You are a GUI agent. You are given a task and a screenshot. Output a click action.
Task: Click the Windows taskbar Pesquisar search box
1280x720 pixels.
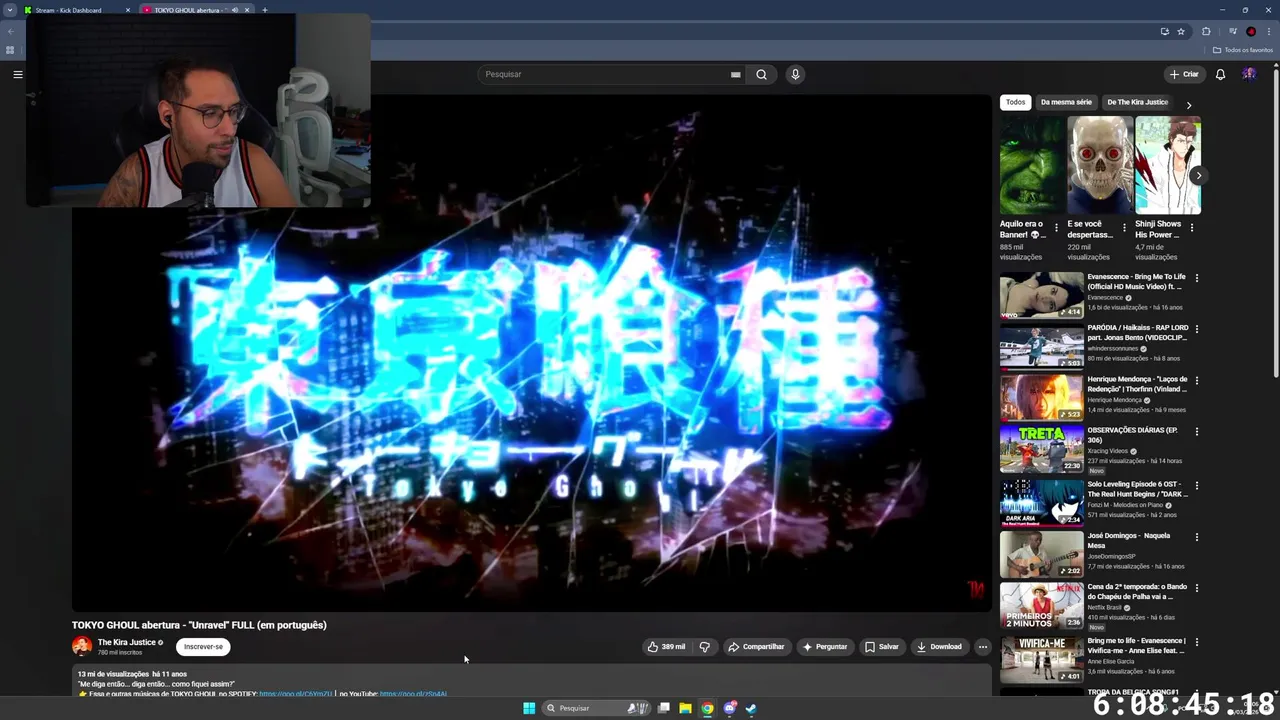597,708
